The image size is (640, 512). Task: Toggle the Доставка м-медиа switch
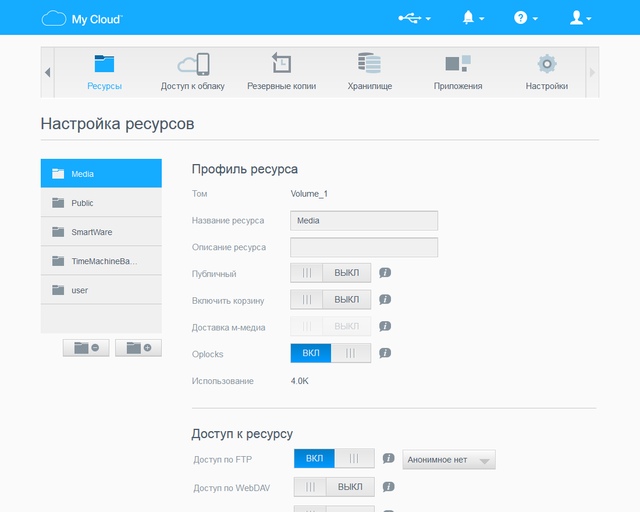(331, 326)
